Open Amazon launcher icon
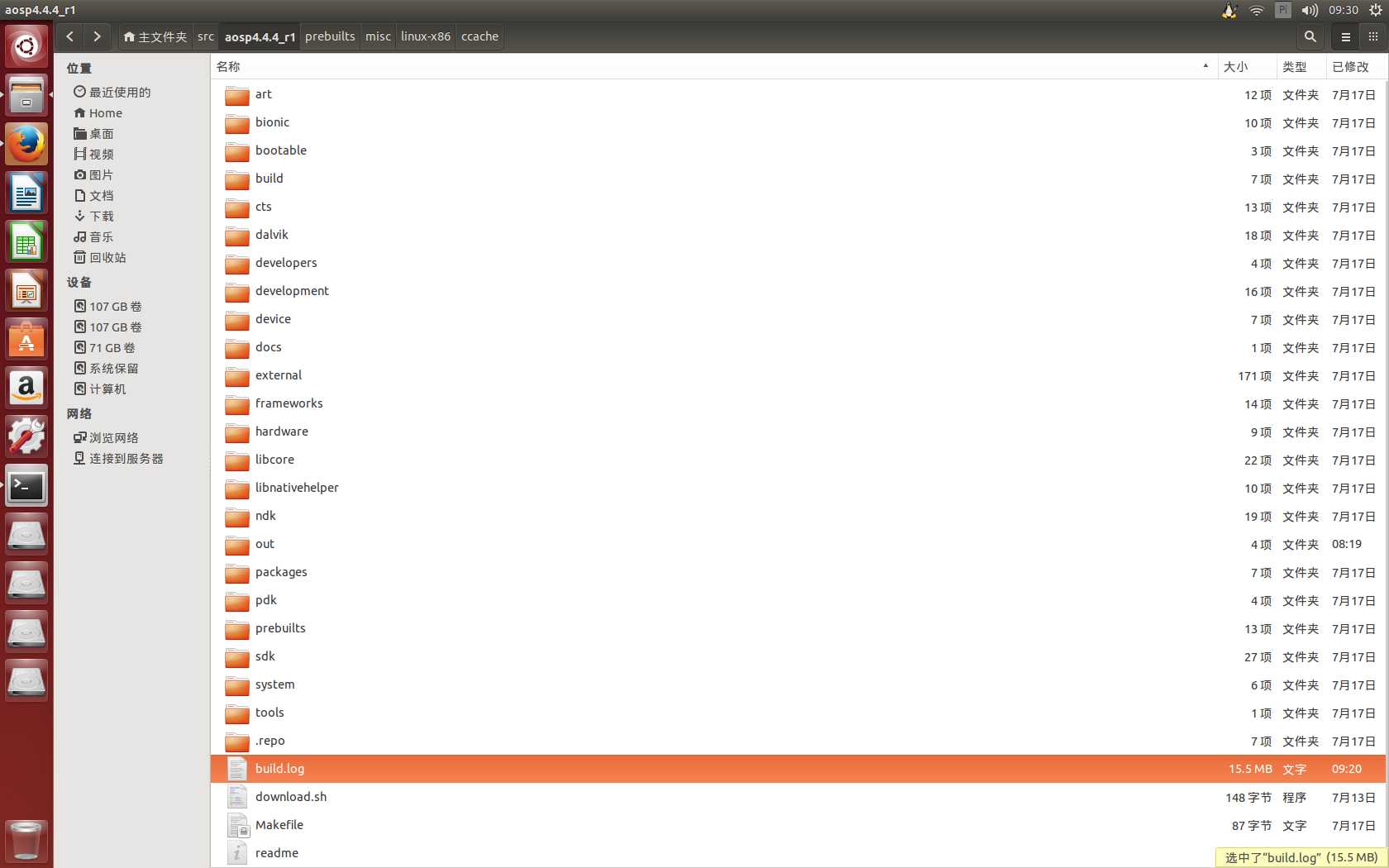This screenshot has width=1389, height=868. pos(26,388)
